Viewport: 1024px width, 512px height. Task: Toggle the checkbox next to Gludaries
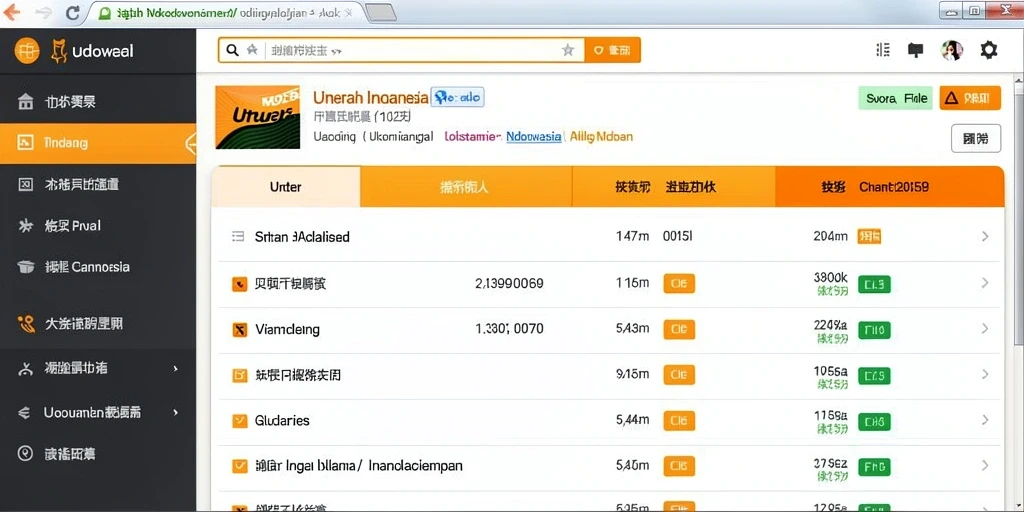[x=240, y=421]
